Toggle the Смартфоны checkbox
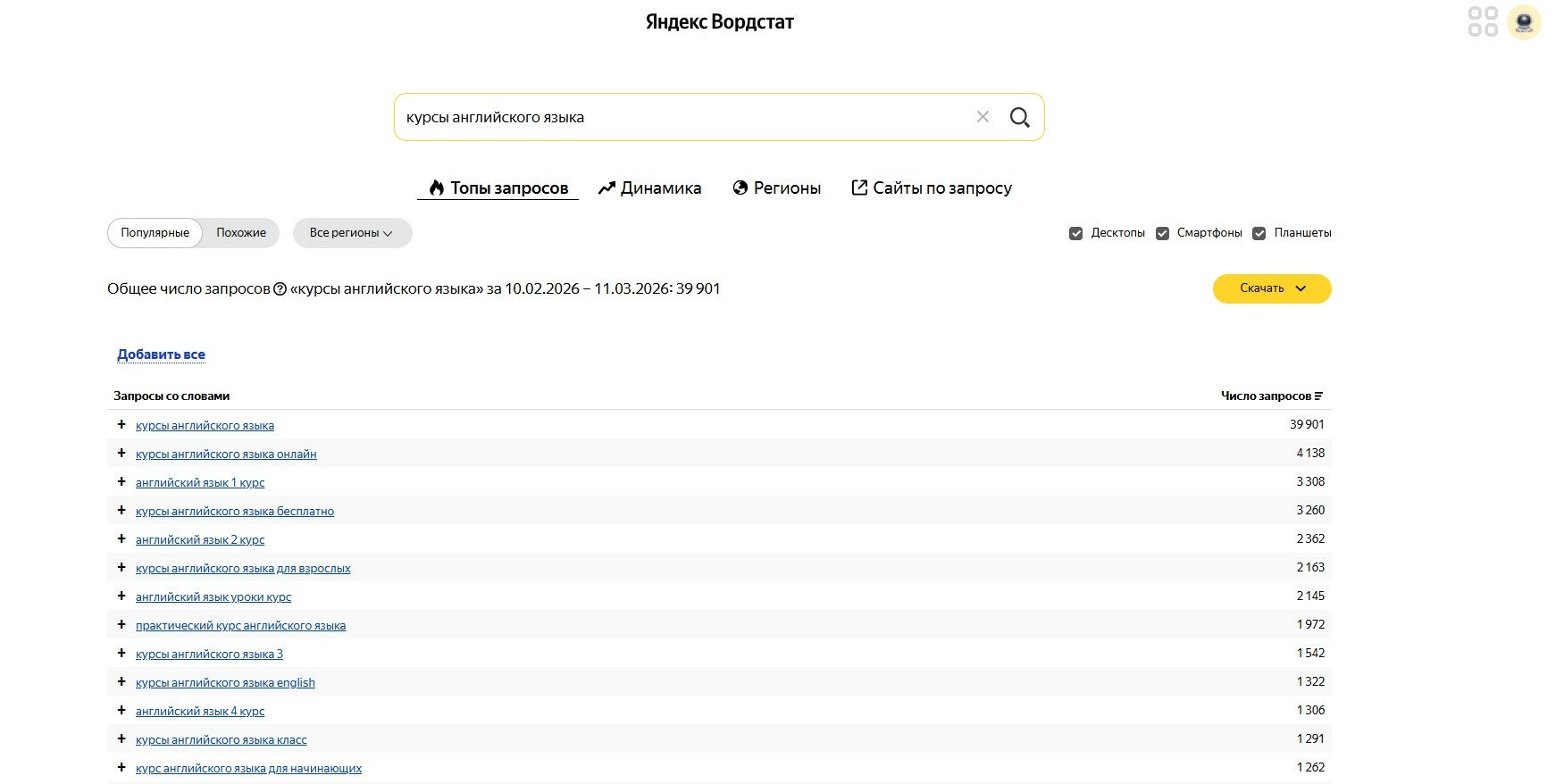This screenshot has width=1564, height=784. 1162,234
